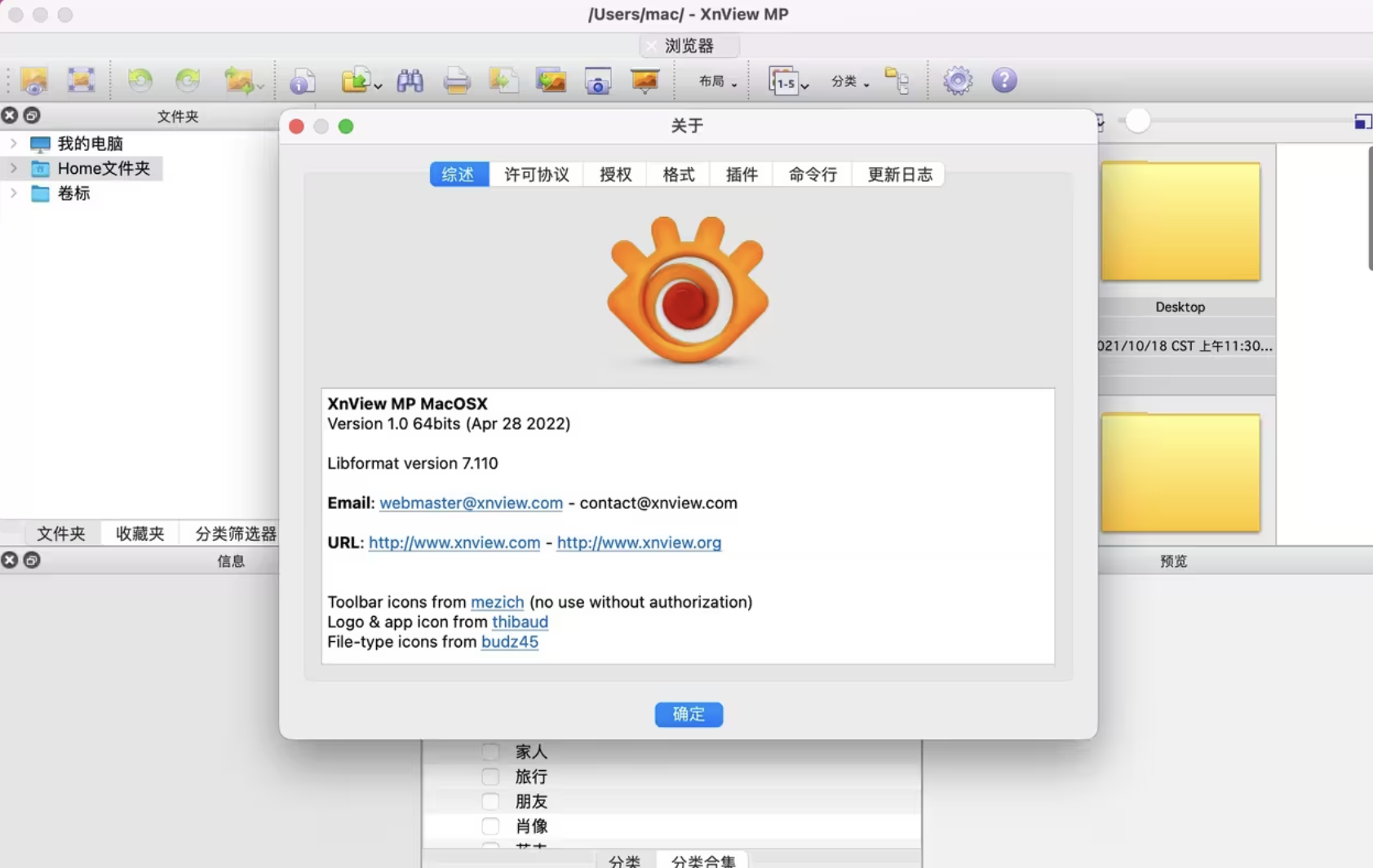This screenshot has height=868, width=1373.
Task: Click the purple help question-mark icon
Action: click(x=1004, y=80)
